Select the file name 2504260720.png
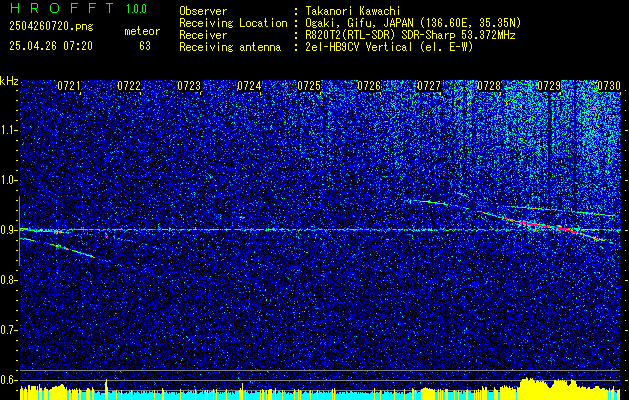629x400 pixels. tap(51, 27)
